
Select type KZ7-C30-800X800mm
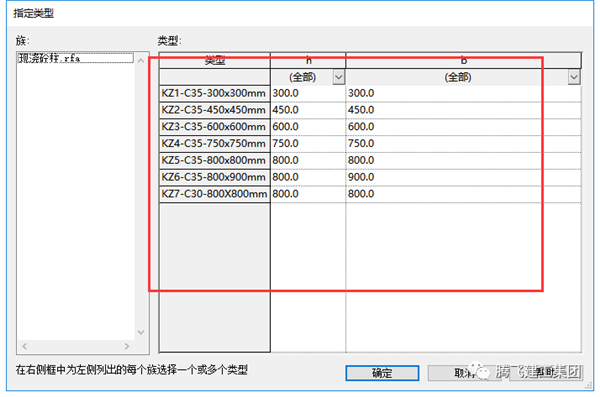pos(214,194)
